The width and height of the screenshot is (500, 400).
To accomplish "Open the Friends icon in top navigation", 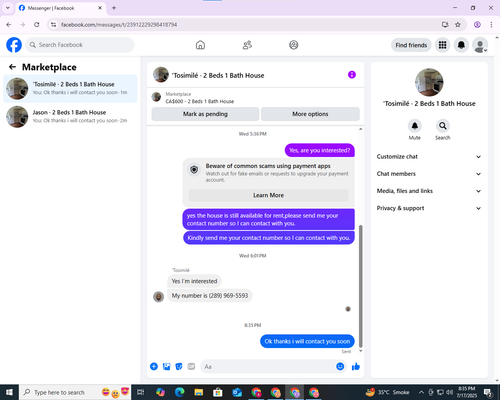I will point(247,45).
